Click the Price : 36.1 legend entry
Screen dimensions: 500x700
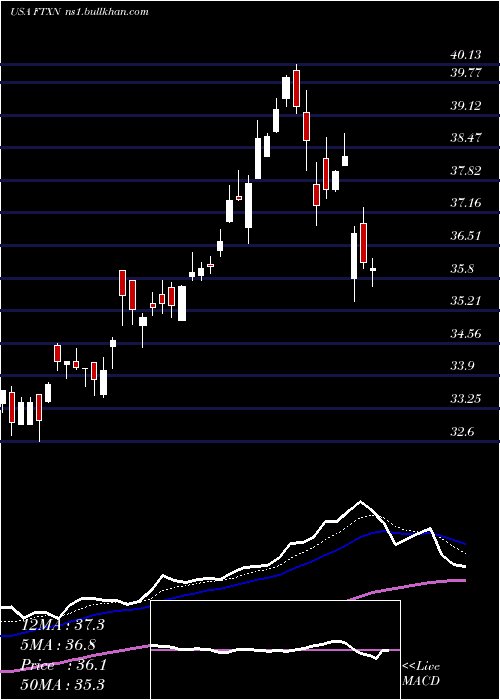[63, 665]
